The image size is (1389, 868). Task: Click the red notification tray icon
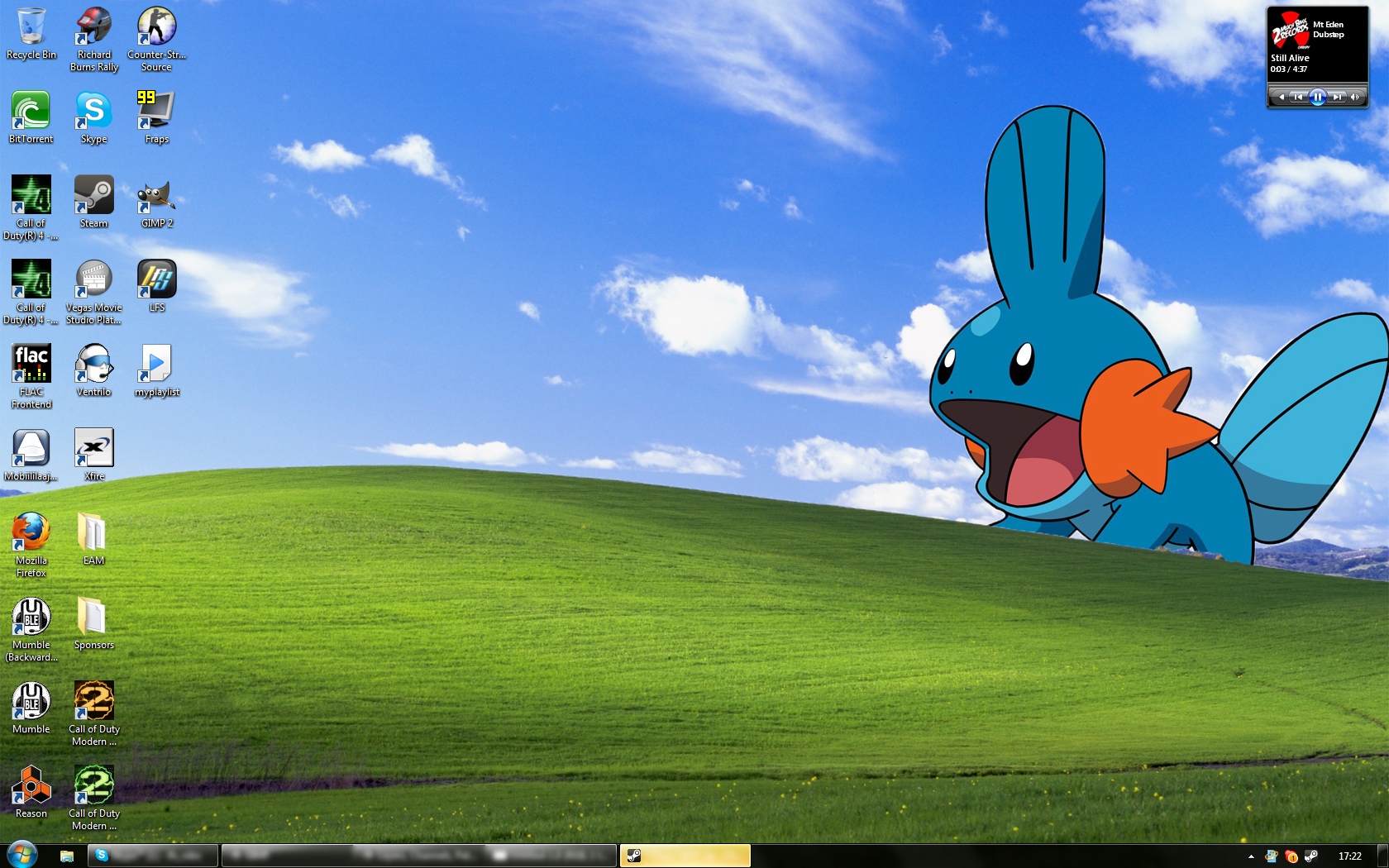click(1291, 856)
